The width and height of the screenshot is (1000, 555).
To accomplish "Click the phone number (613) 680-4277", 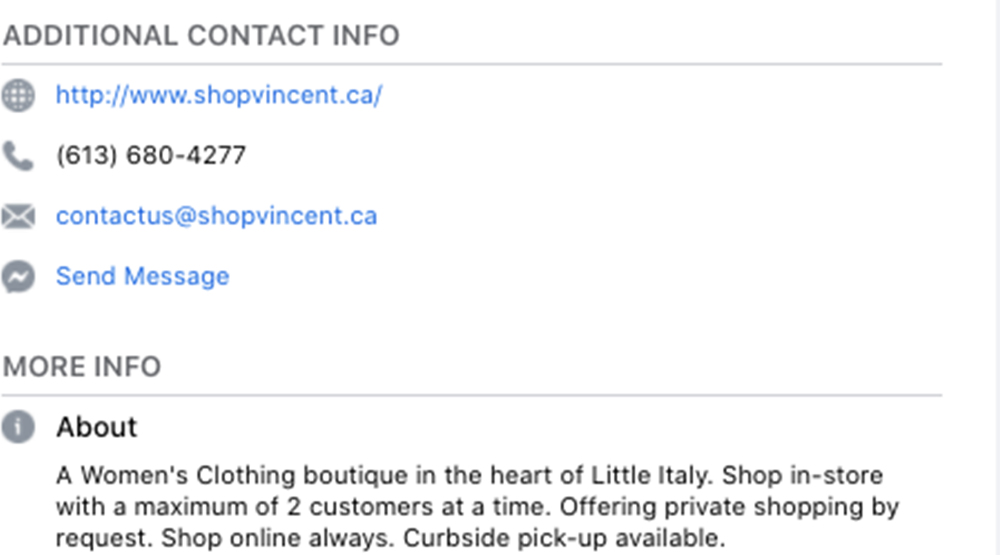I will 151,156.
